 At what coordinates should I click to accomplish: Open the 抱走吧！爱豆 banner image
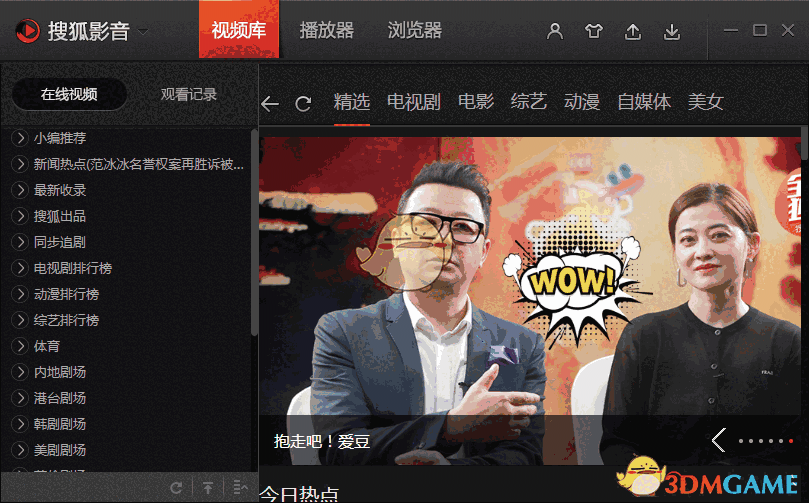tap(530, 301)
